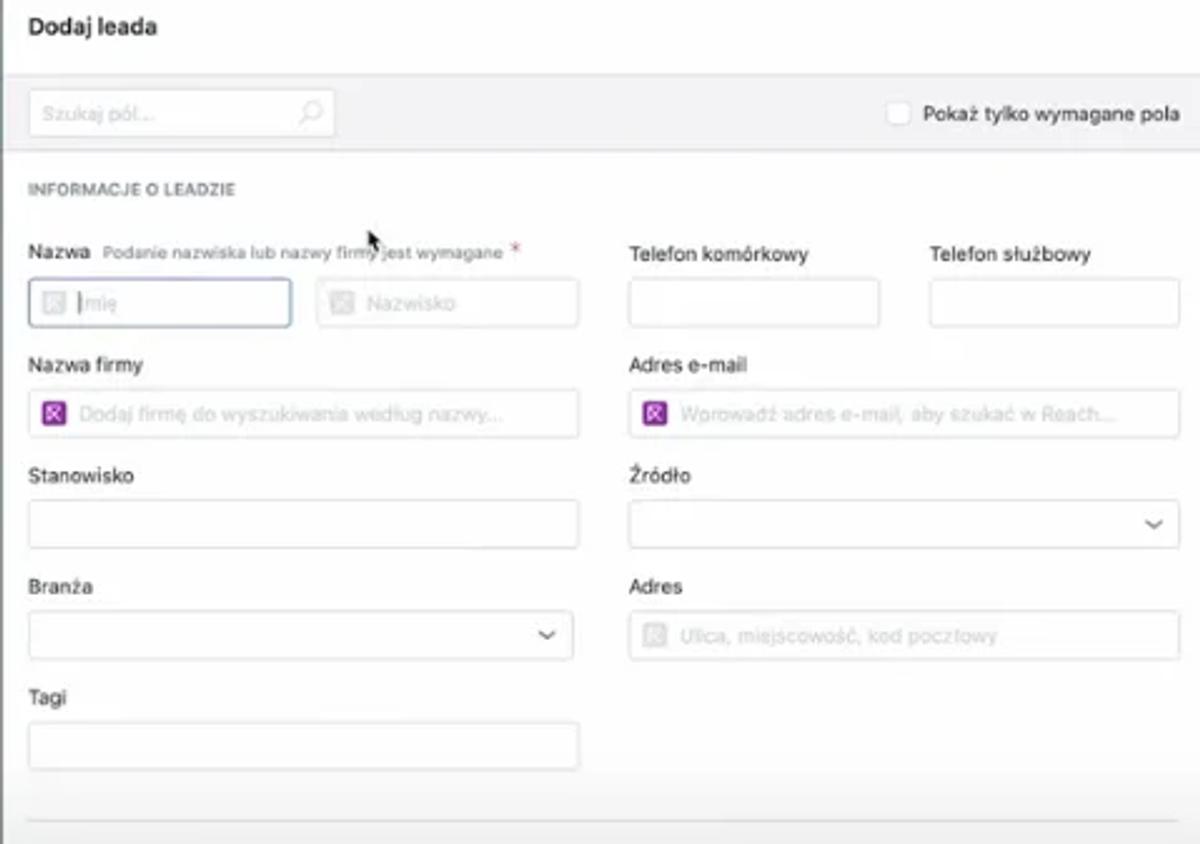This screenshot has width=1200, height=844.
Task: Click into the Imię input field
Action: pyautogui.click(x=160, y=303)
